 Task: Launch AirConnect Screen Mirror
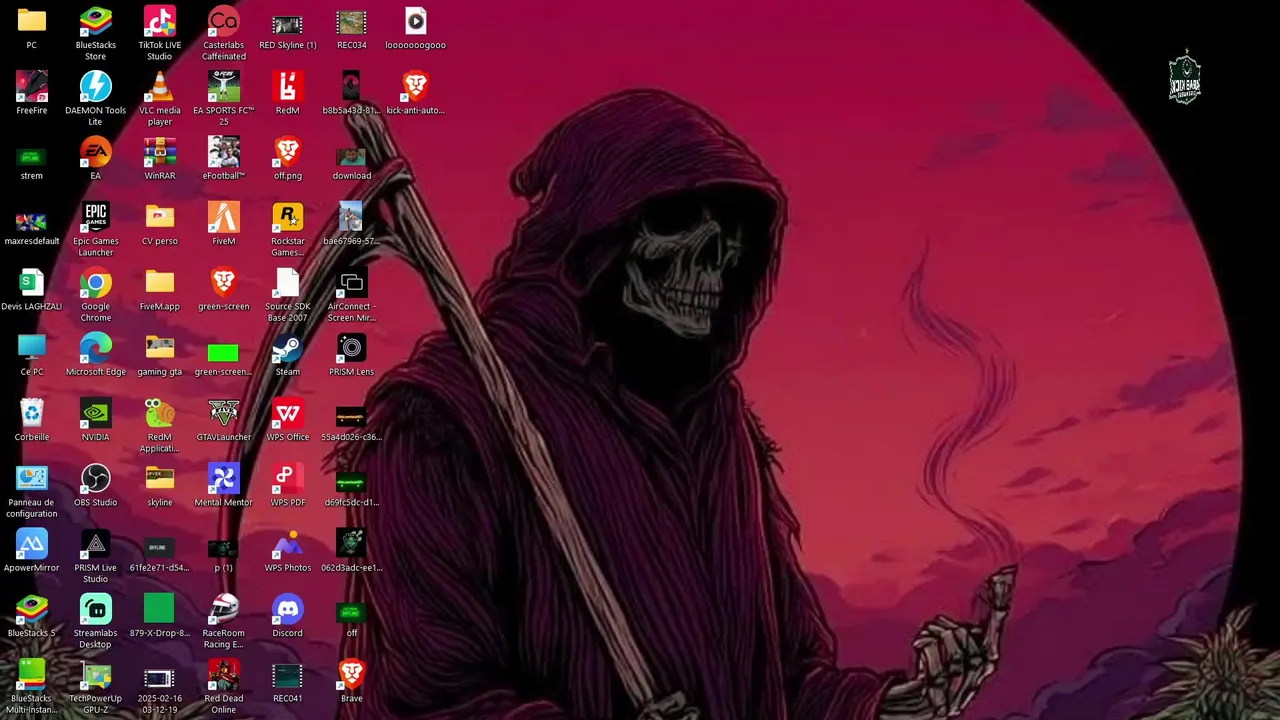352,283
